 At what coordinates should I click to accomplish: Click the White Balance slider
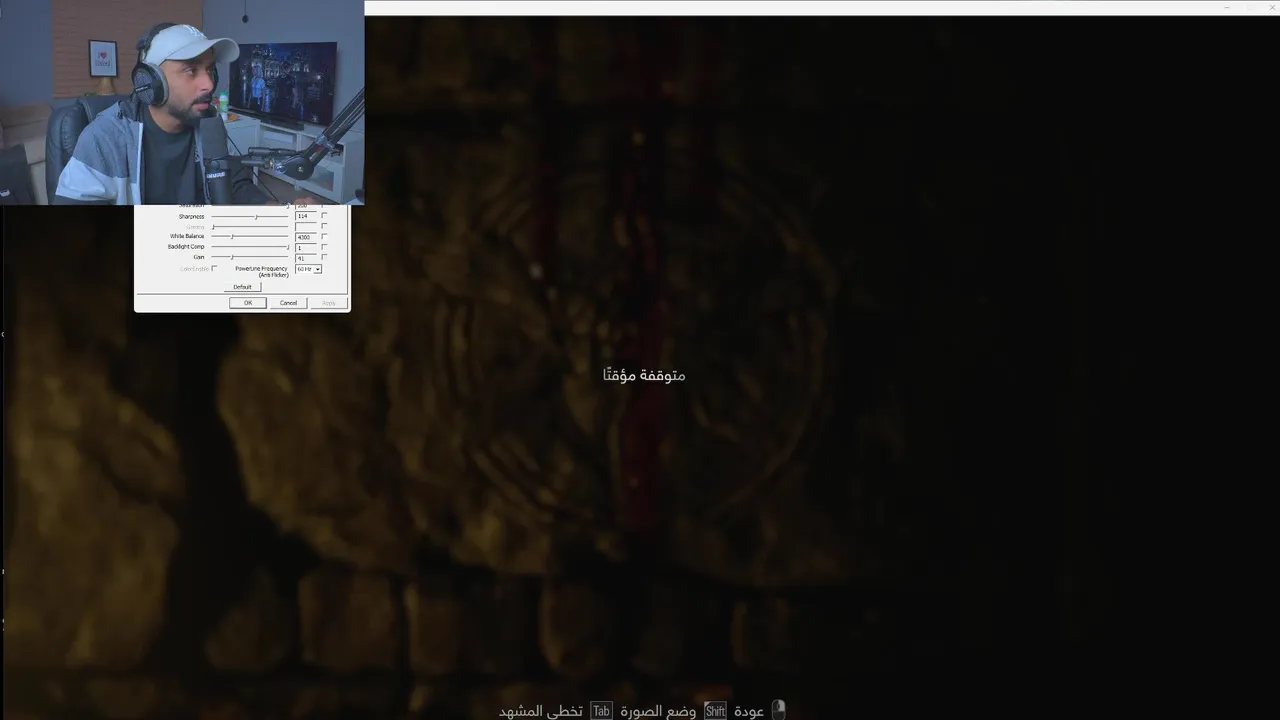[250, 237]
